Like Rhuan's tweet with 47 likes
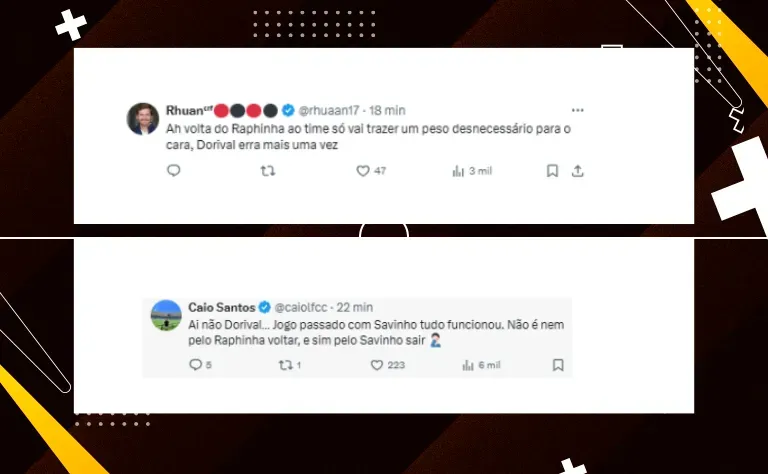 pos(371,171)
